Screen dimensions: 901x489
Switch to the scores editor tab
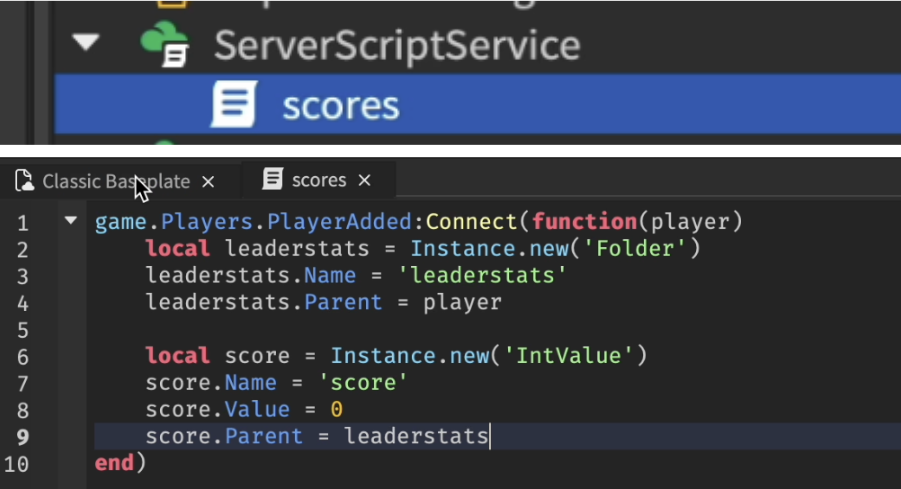point(319,180)
